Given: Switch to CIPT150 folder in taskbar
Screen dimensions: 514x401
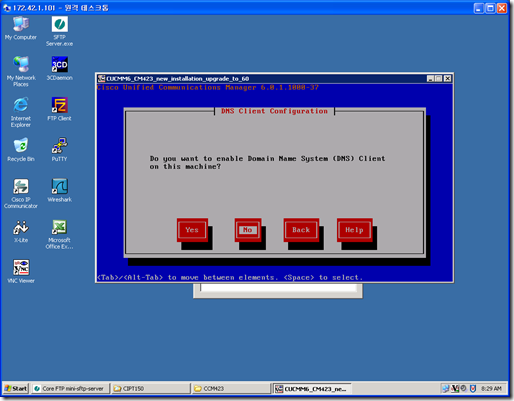Looking at the screenshot, I should pos(151,388).
